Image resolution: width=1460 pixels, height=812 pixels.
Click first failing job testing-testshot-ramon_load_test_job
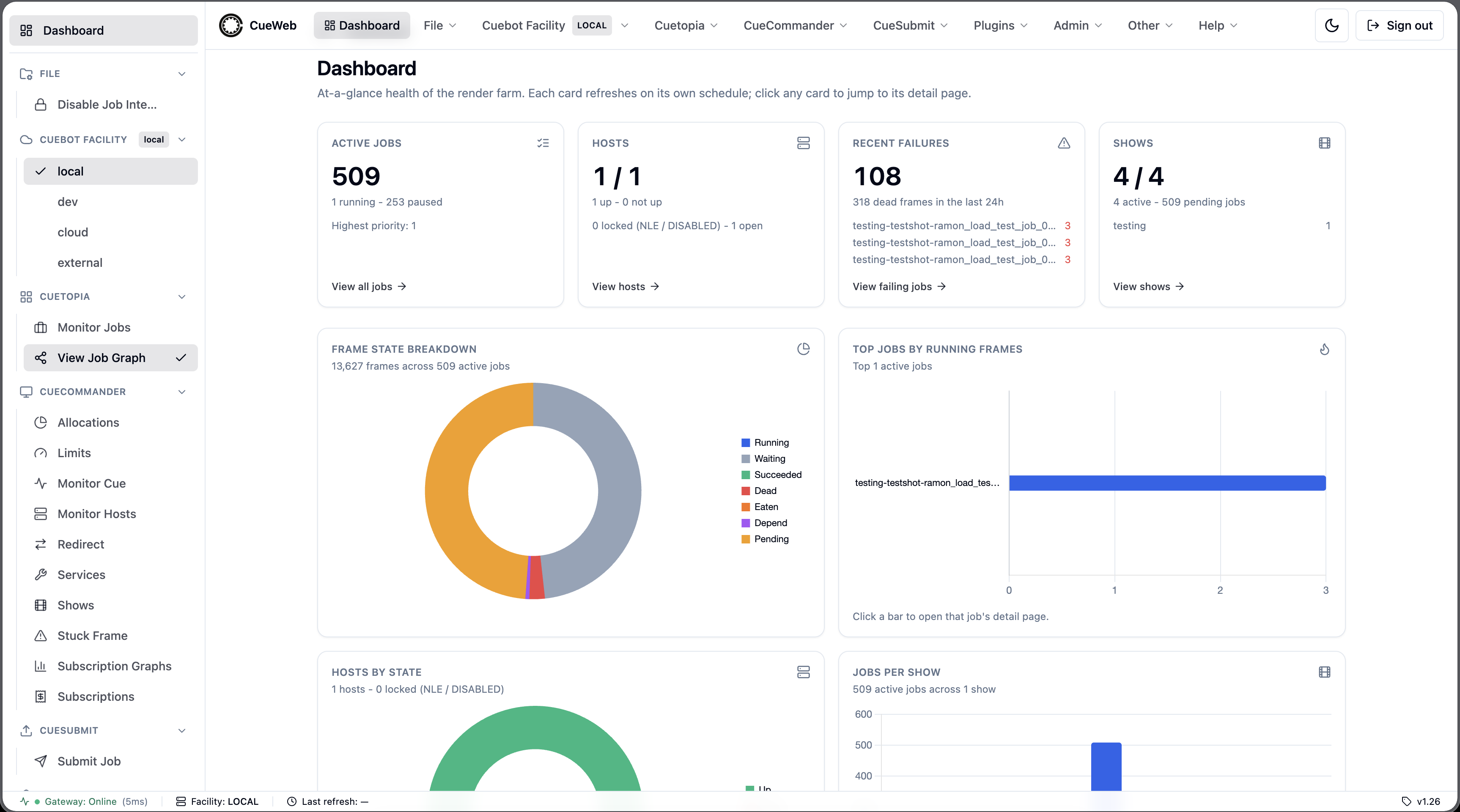tap(961, 225)
